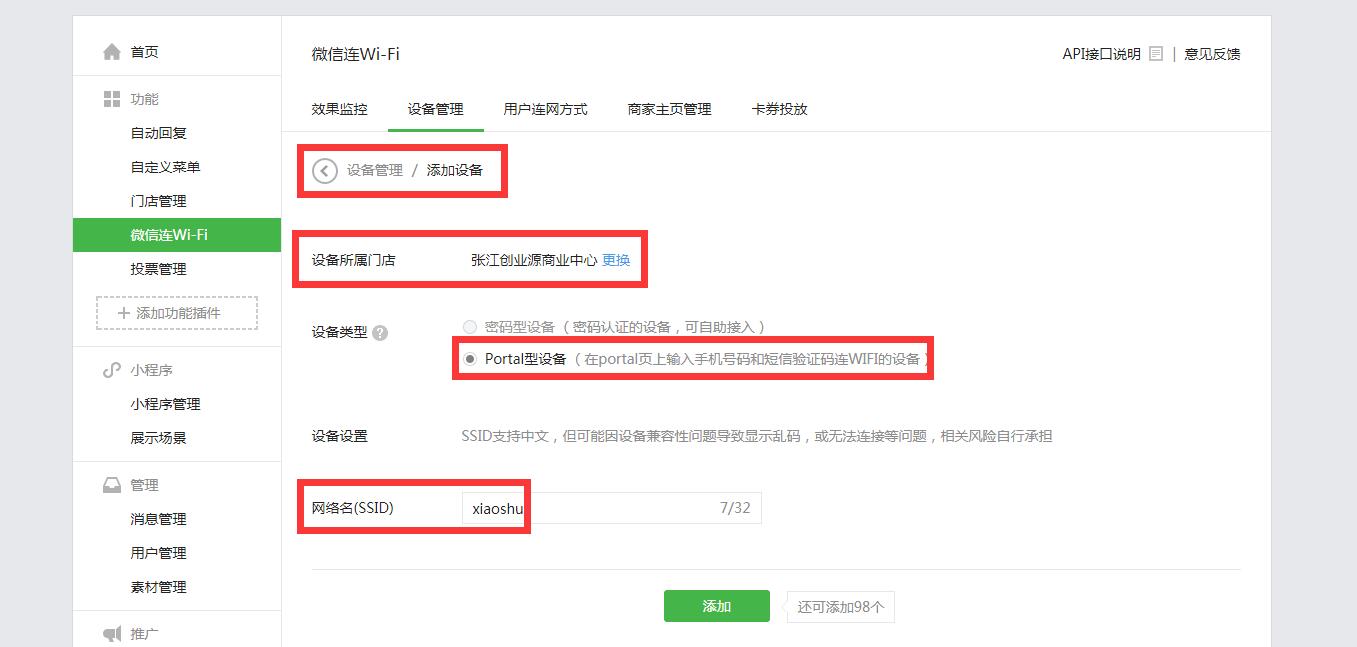Viewport: 1357px width, 647px height.
Task: Switch to the 效果监控 tab
Action: [340, 109]
